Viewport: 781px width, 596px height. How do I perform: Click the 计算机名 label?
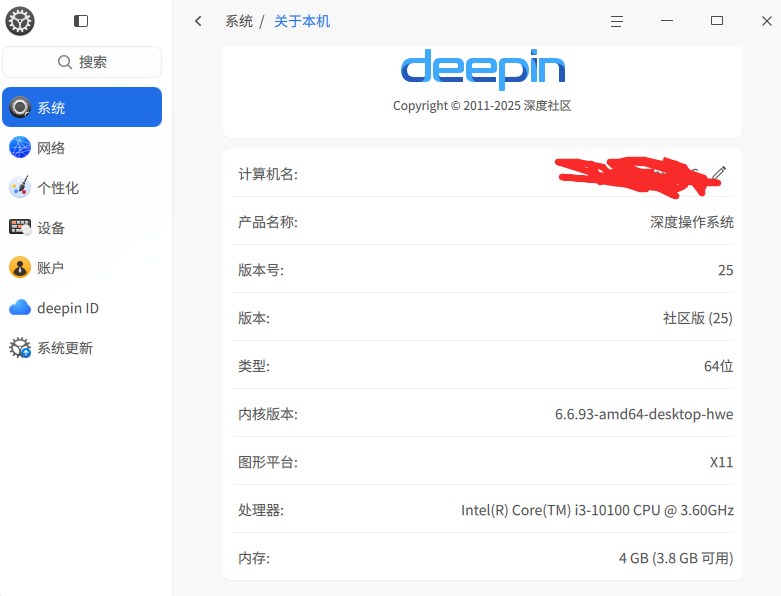tap(268, 174)
